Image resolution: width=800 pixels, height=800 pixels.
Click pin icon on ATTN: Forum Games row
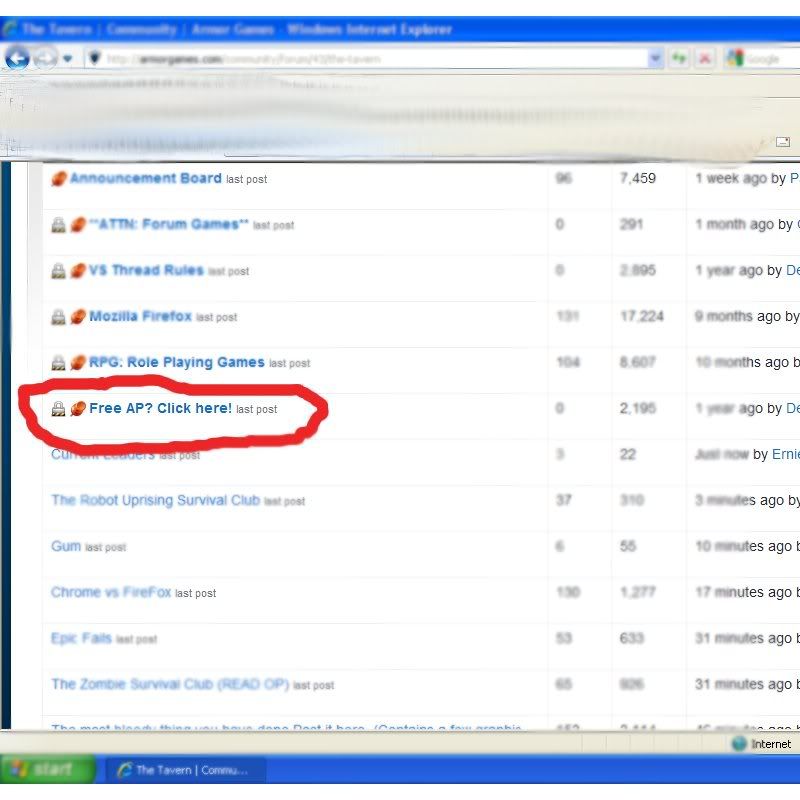(78, 224)
